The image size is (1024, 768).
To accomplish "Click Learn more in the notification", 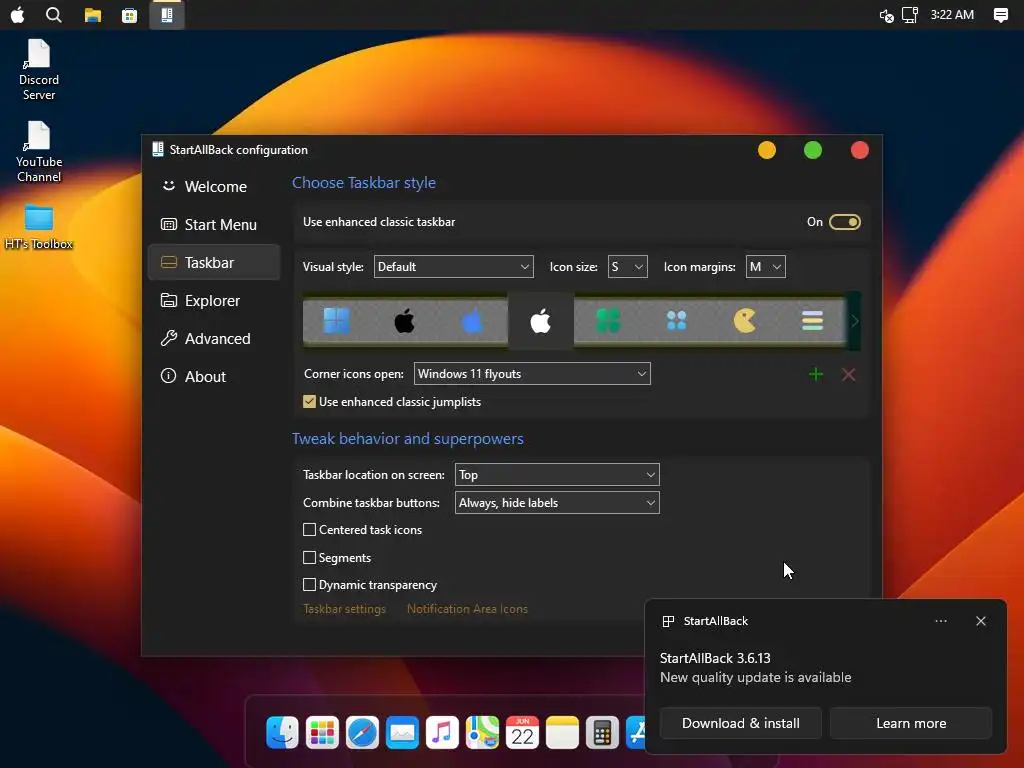I will 911,723.
